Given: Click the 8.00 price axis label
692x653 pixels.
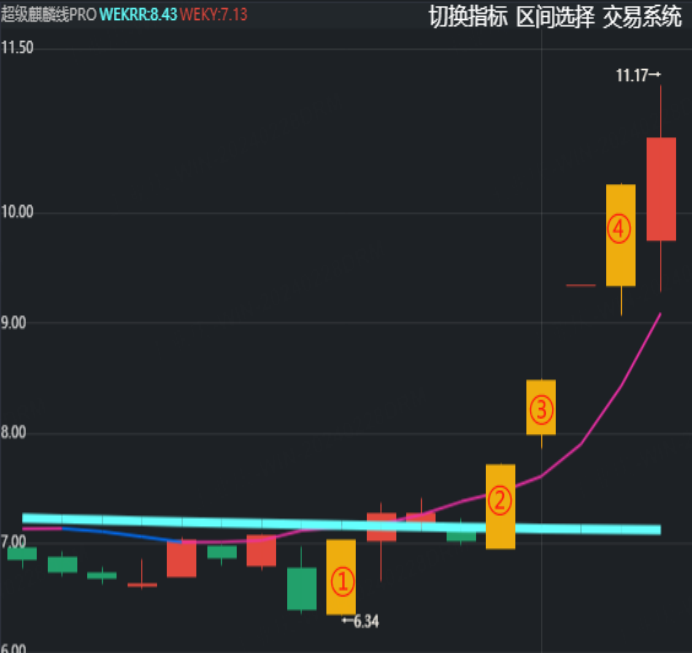Looking at the screenshot, I should tap(14, 432).
